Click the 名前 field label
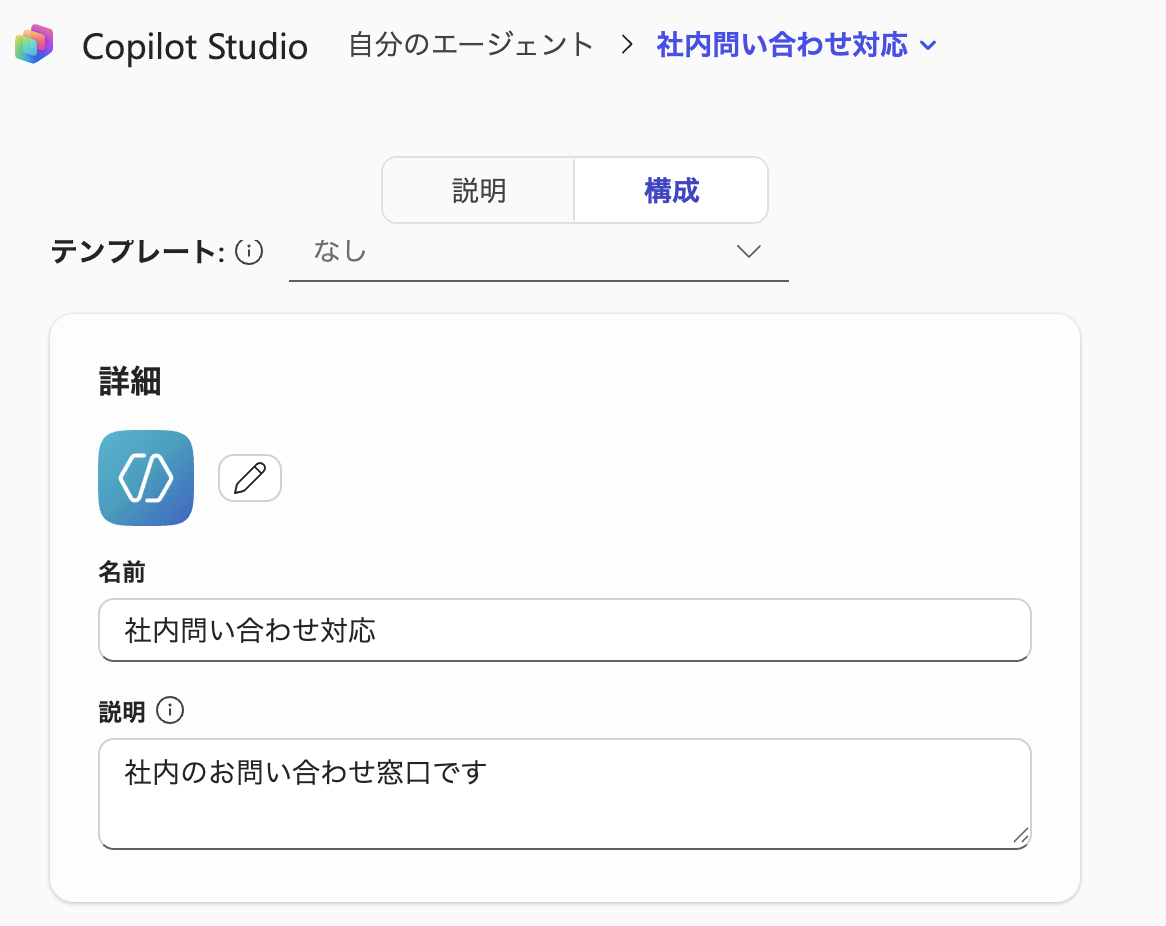This screenshot has height=926, width=1166. (x=122, y=572)
